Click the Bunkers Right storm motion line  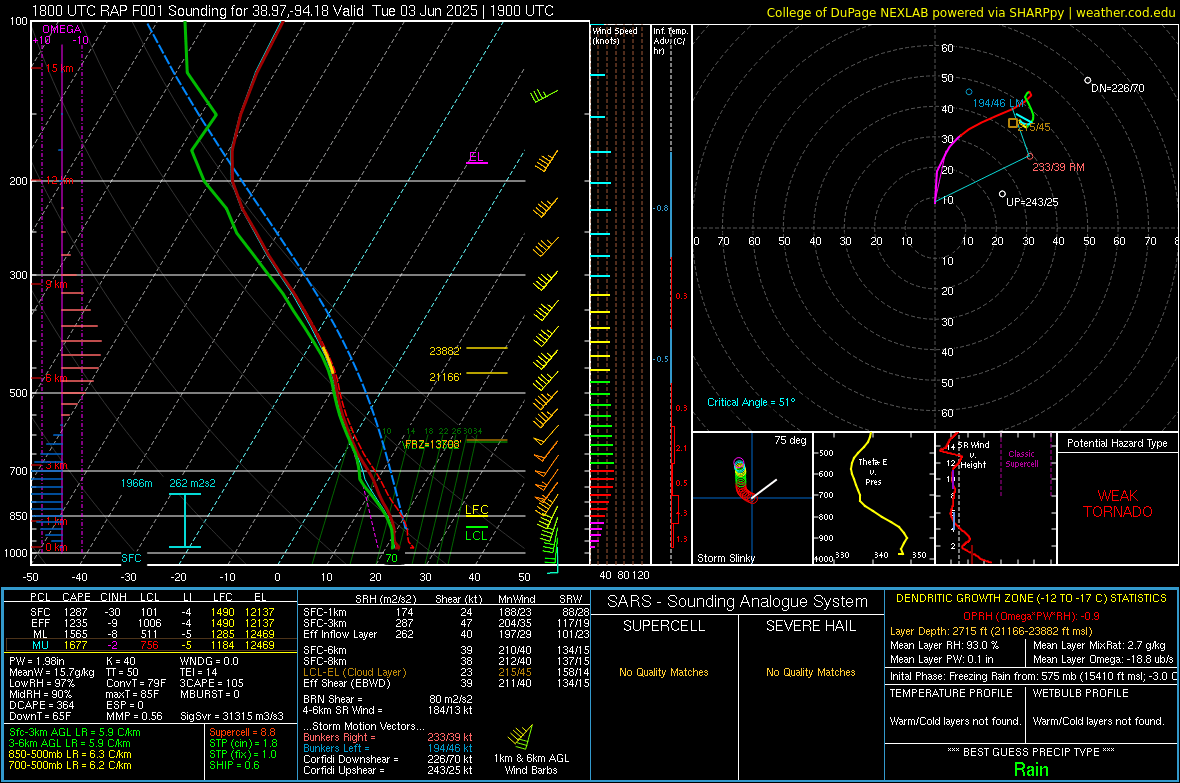(388, 737)
